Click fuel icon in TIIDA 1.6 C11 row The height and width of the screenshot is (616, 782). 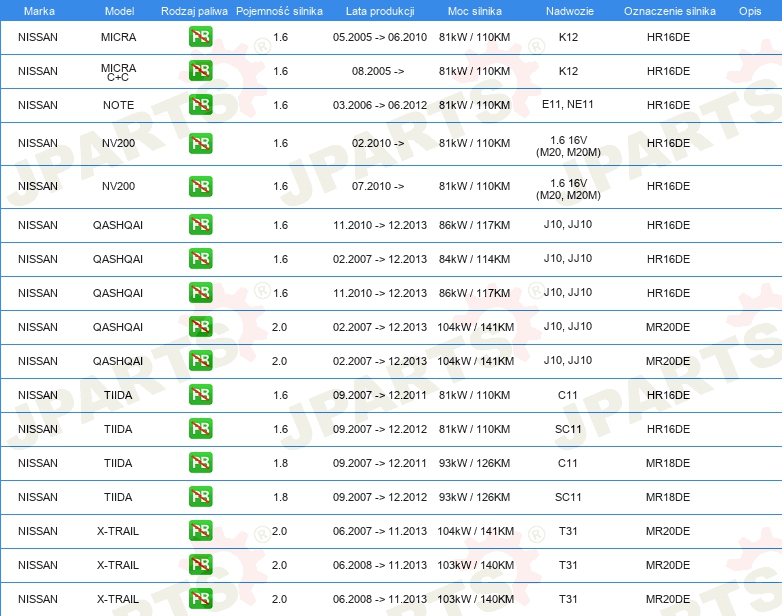[x=200, y=395]
